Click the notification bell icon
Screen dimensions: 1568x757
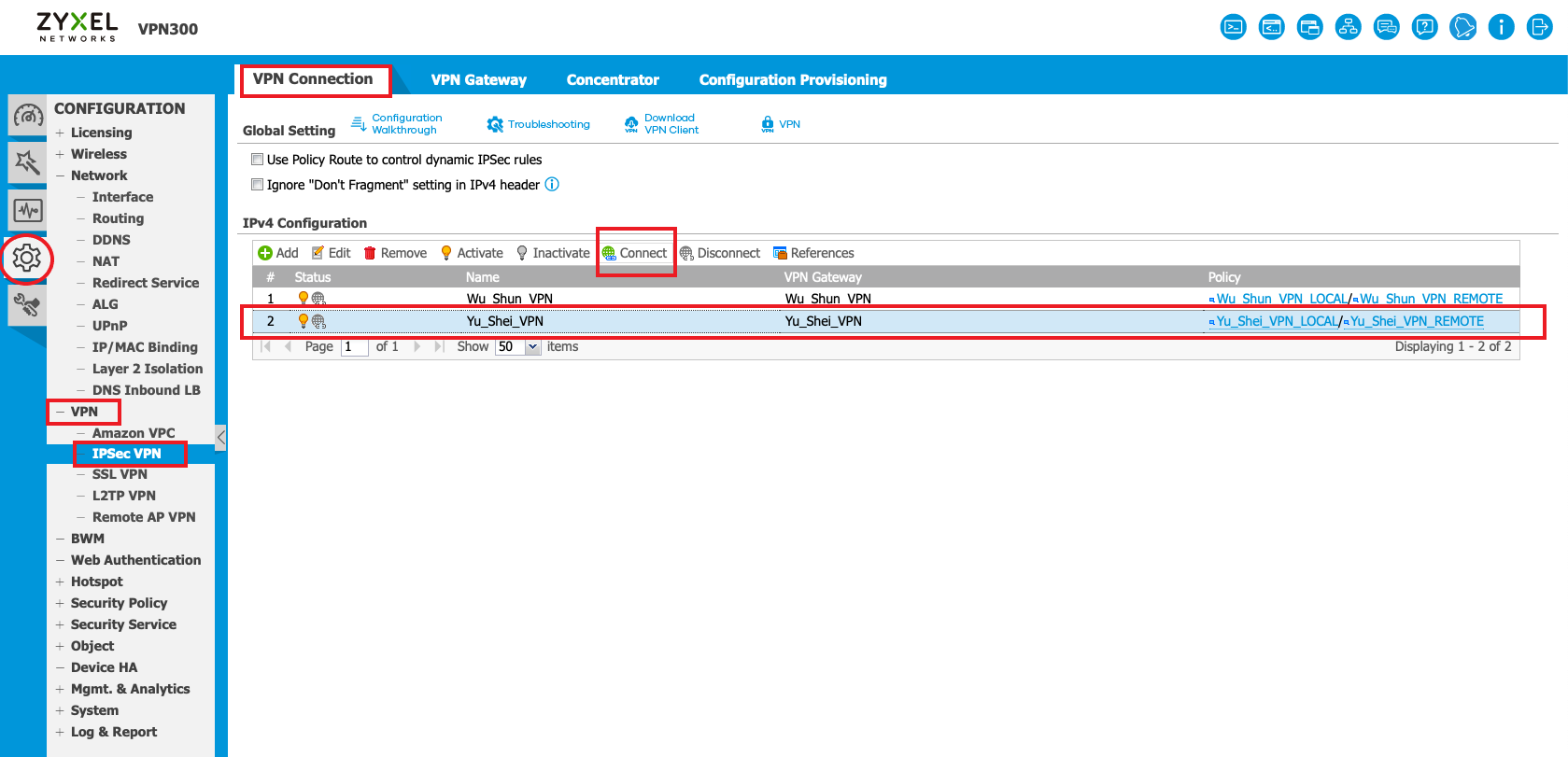coord(1462,27)
